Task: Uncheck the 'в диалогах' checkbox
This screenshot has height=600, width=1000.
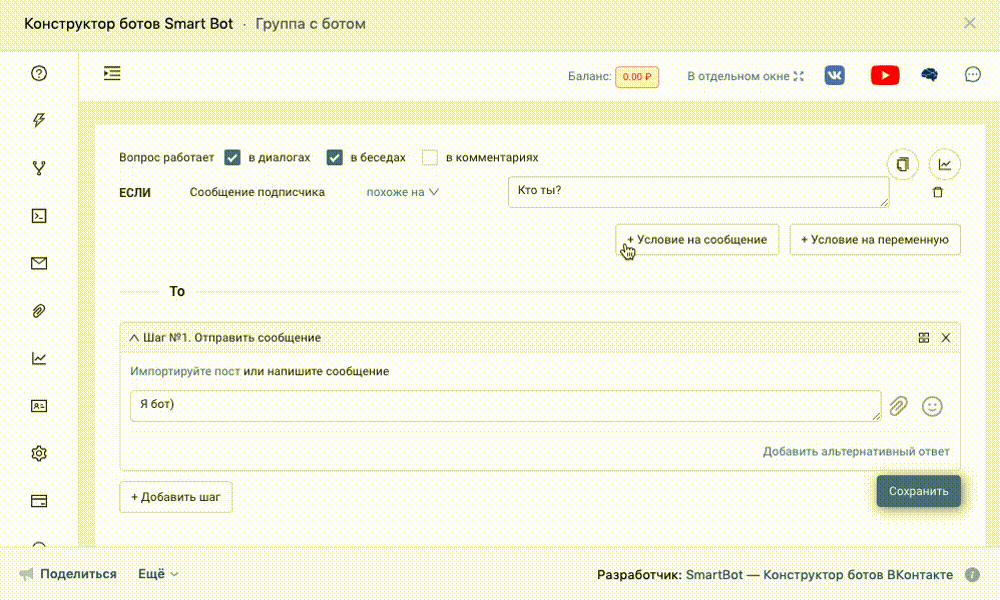Action: 232,157
